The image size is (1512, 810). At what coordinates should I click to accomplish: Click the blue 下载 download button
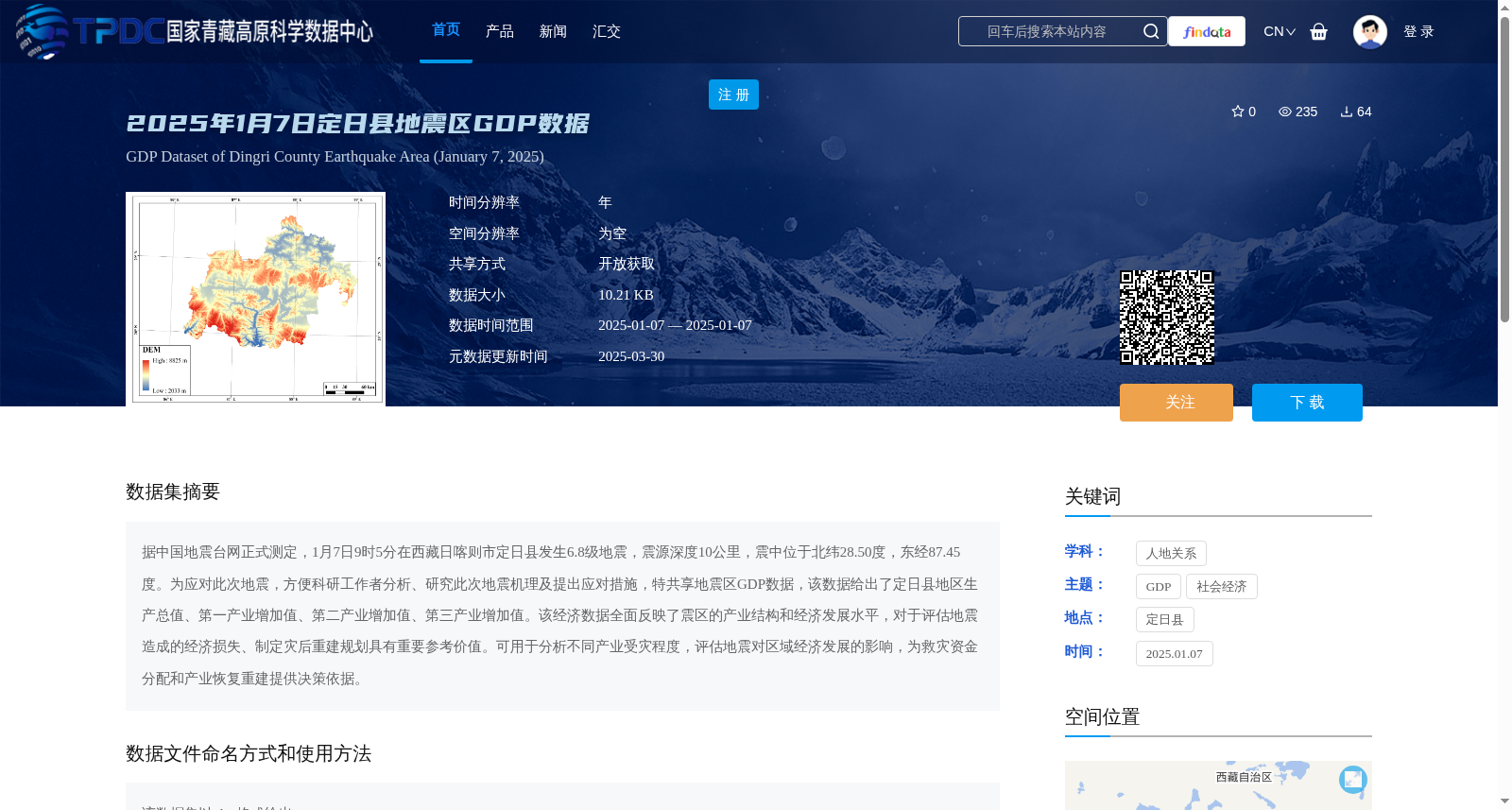click(x=1307, y=403)
